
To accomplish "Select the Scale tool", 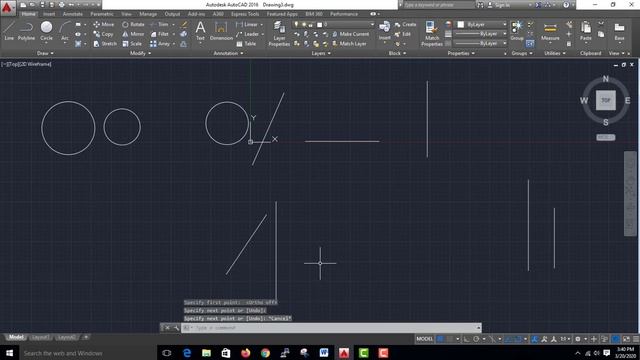I will click(x=132, y=44).
